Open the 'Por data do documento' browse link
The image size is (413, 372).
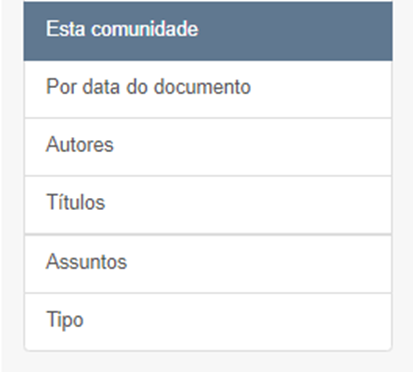208,89
